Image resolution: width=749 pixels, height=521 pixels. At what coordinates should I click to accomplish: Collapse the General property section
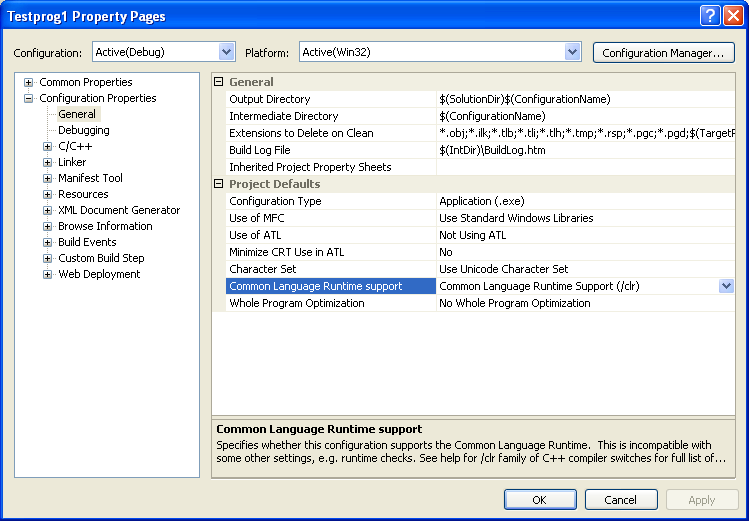219,82
